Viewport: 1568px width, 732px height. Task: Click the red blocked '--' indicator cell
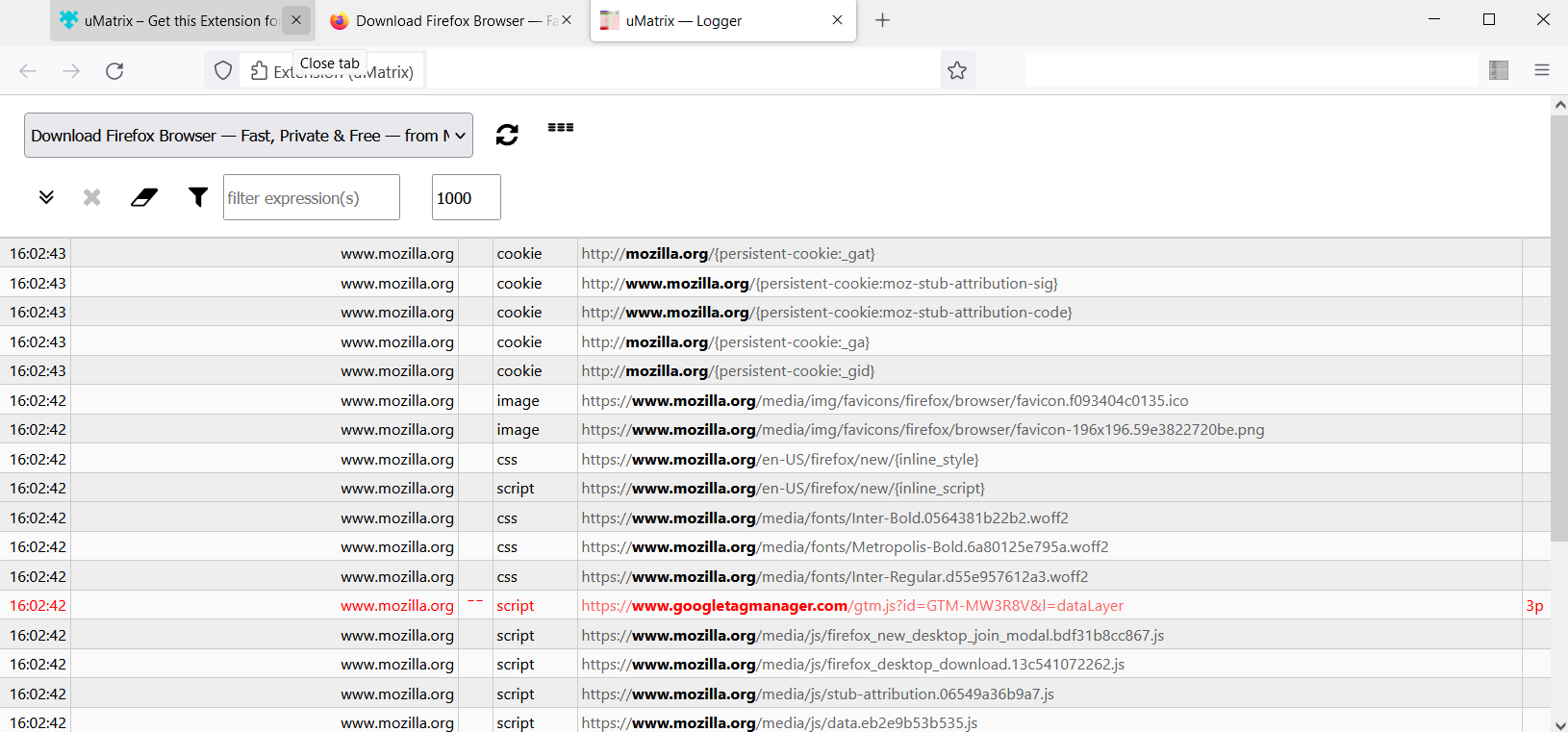click(475, 605)
